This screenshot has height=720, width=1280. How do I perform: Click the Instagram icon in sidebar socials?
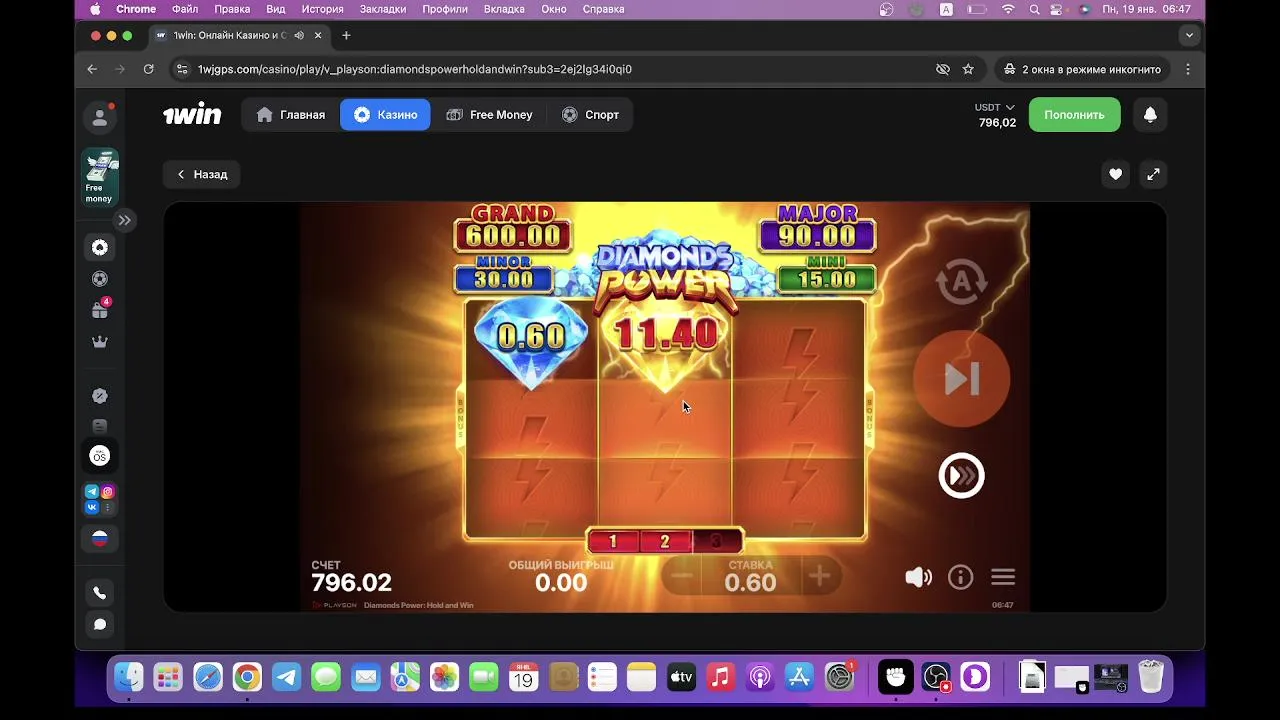pos(108,491)
